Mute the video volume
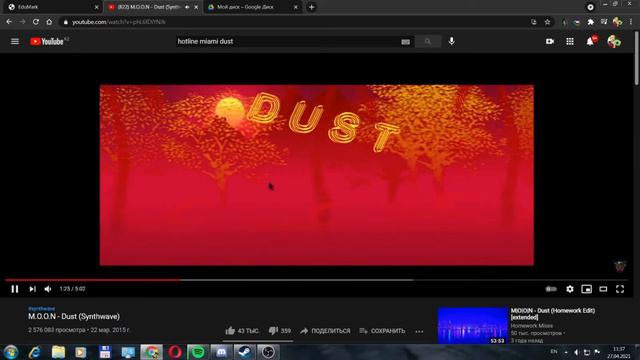 click(48, 289)
